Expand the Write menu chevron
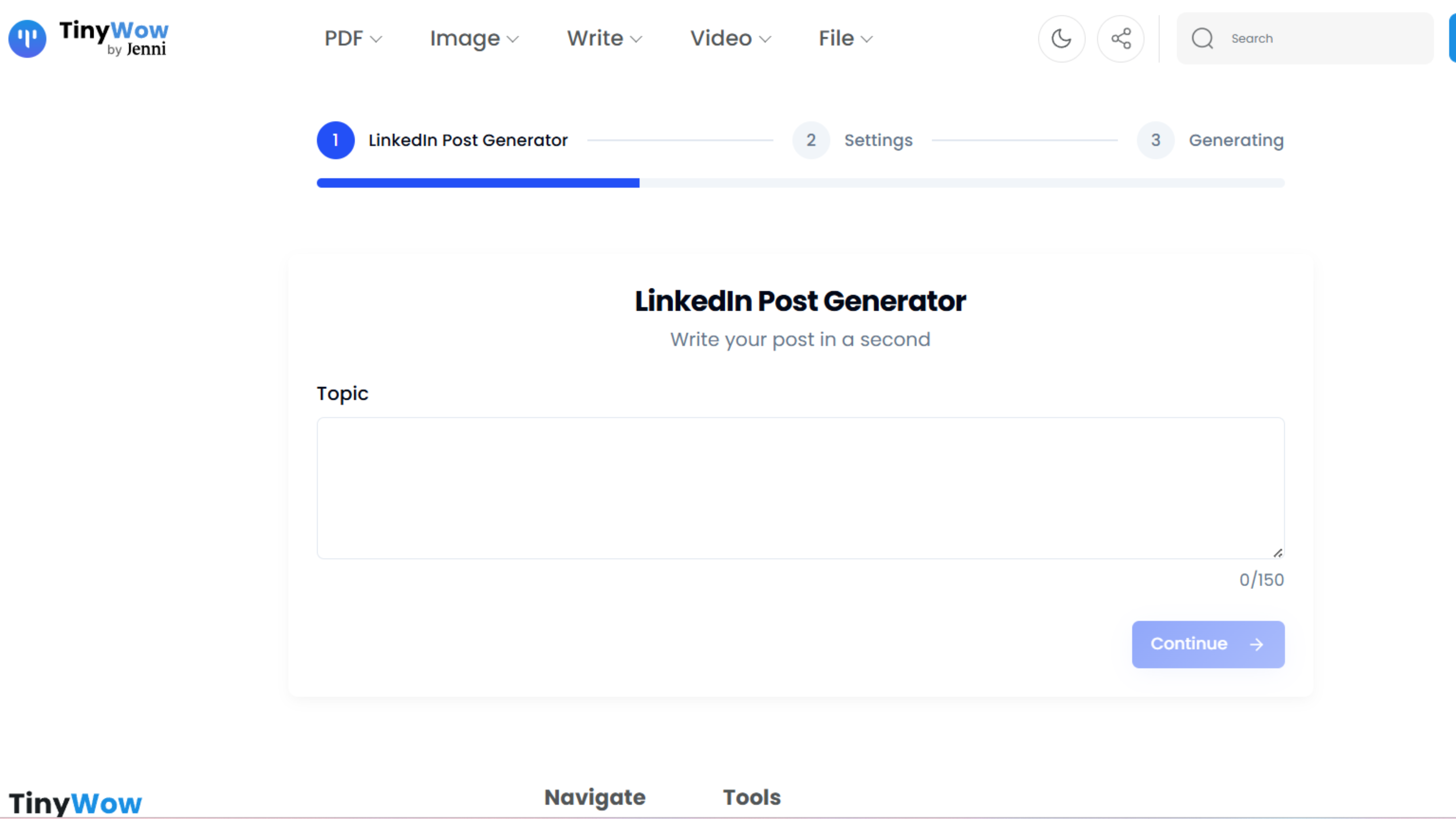 coord(636,39)
